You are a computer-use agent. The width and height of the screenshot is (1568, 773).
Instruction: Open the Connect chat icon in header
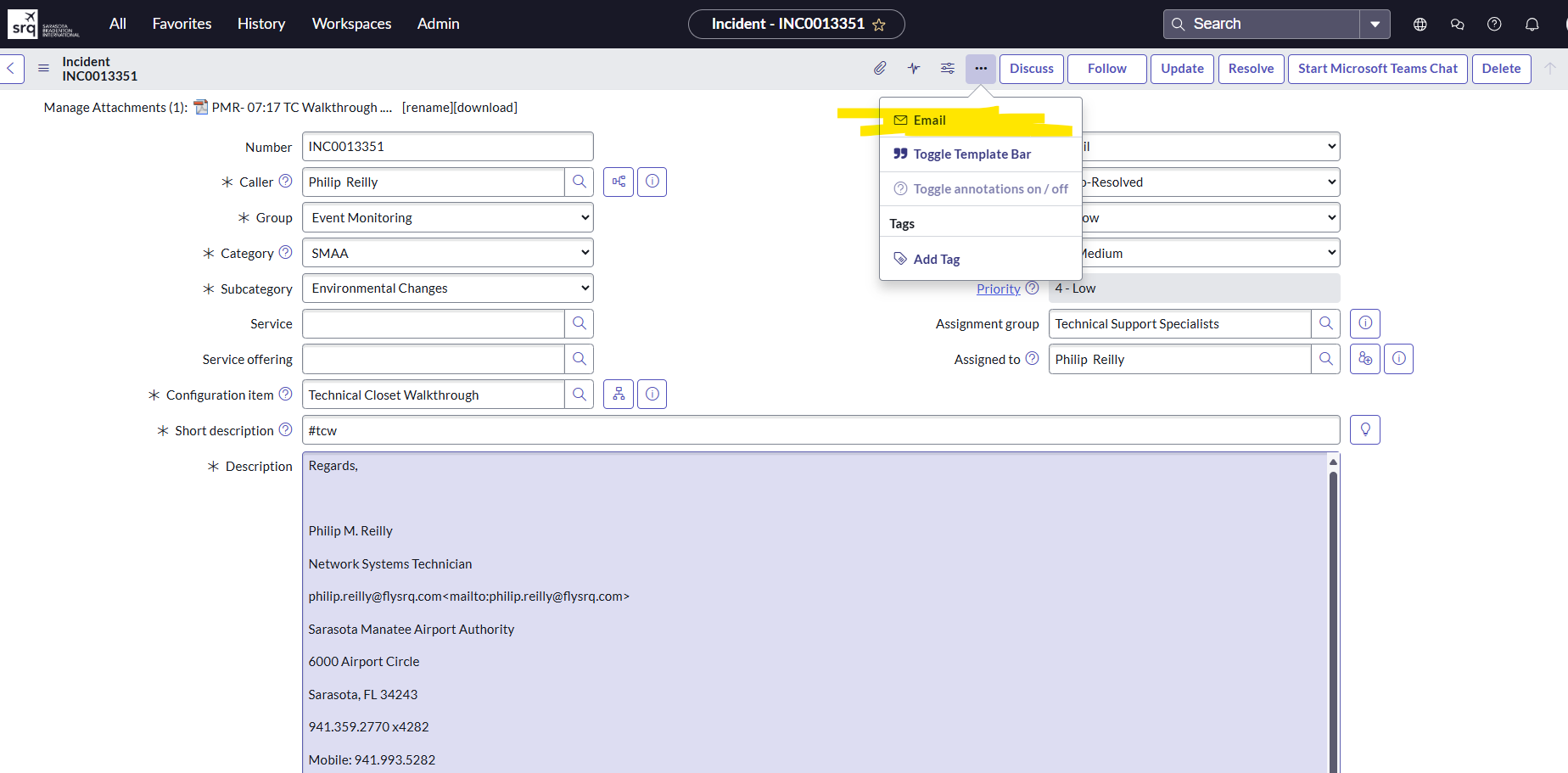click(x=1457, y=24)
